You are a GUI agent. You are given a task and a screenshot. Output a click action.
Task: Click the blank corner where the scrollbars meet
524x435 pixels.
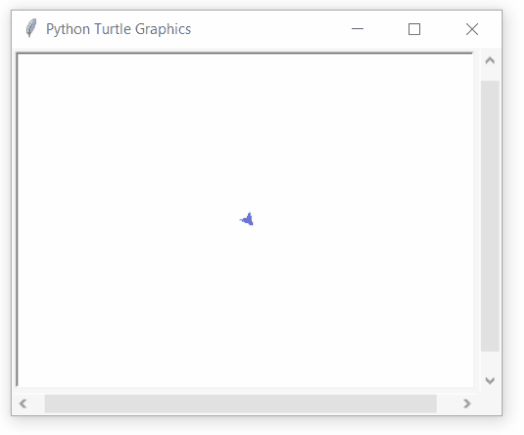pos(490,404)
